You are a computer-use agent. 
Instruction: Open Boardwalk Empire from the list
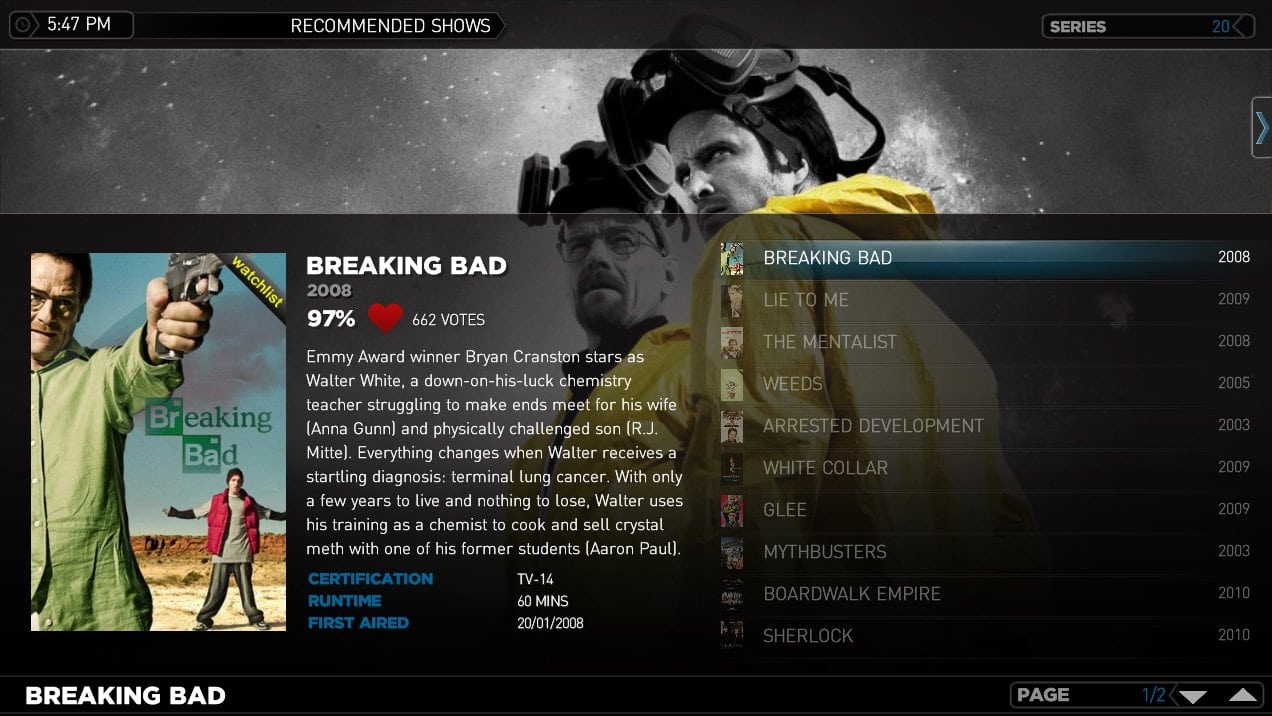986,594
